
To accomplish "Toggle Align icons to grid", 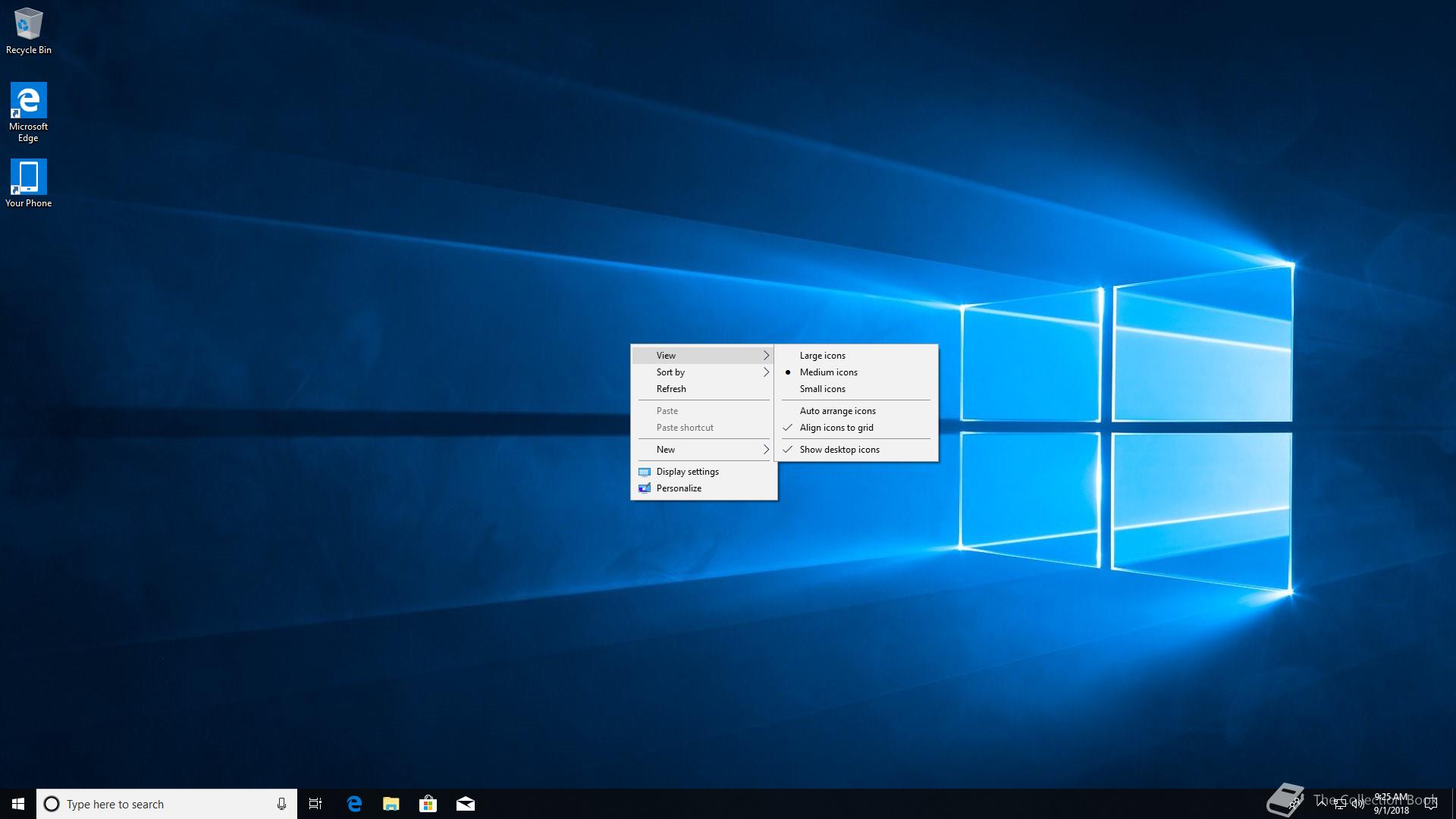I will pyautogui.click(x=836, y=428).
